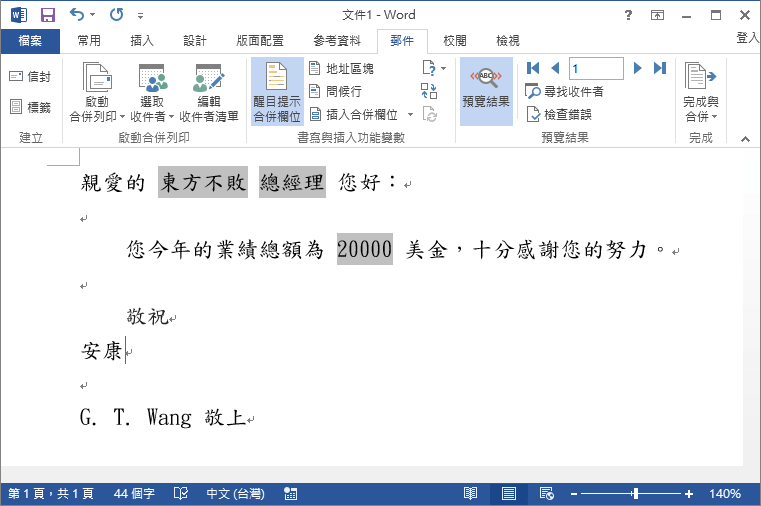Create labels with 標籤 button

click(x=30, y=107)
